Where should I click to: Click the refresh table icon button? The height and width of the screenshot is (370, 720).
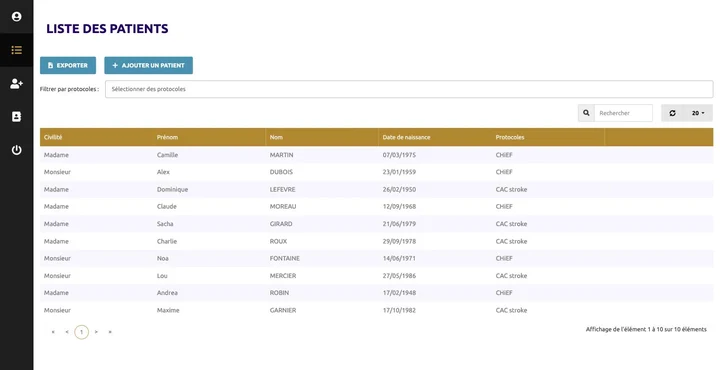[x=672, y=113]
